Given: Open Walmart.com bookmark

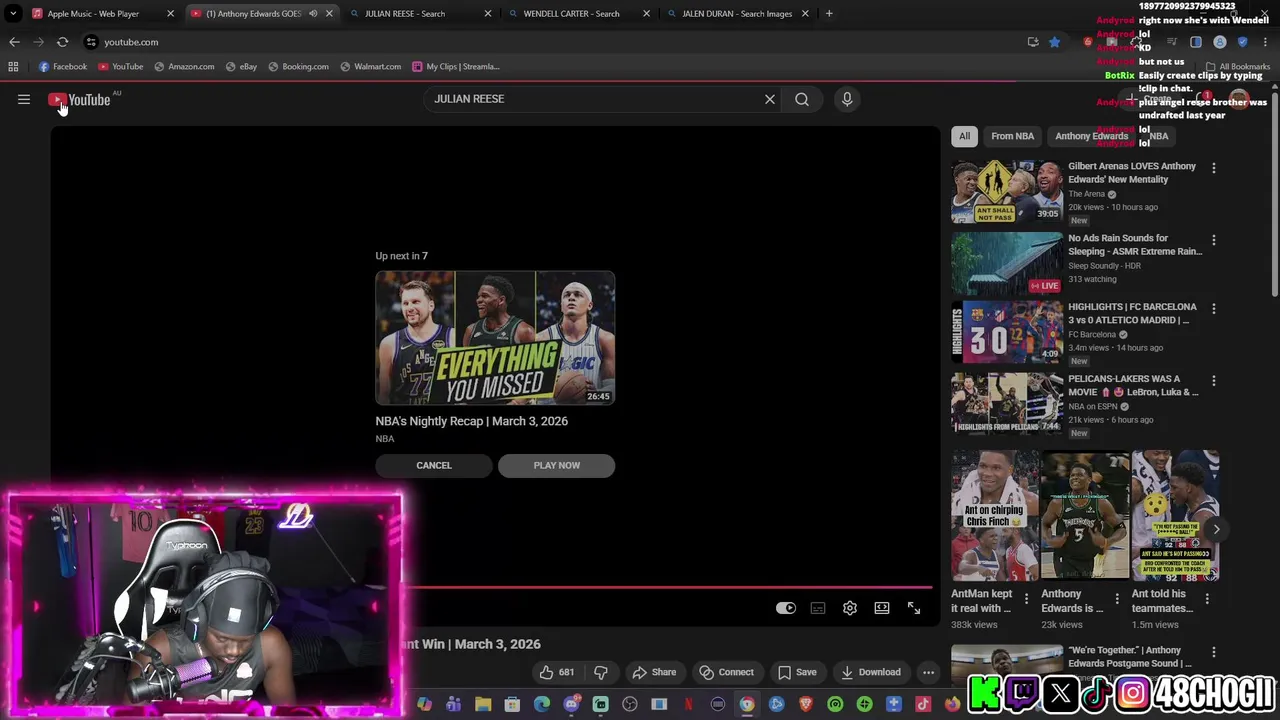Looking at the screenshot, I should tap(370, 66).
